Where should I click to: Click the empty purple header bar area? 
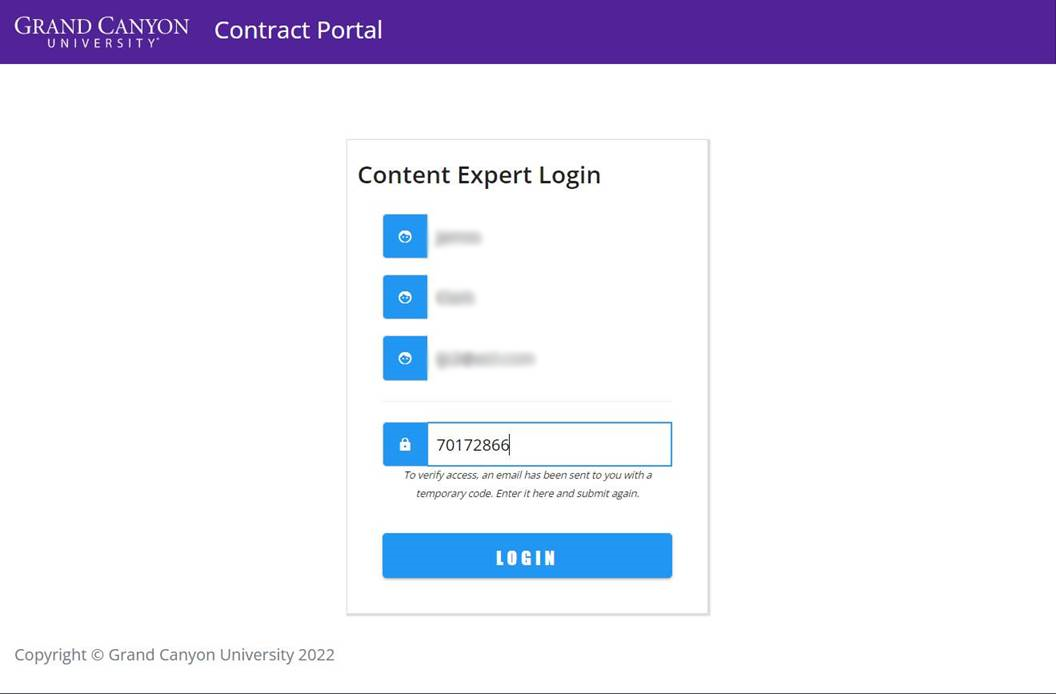point(714,32)
